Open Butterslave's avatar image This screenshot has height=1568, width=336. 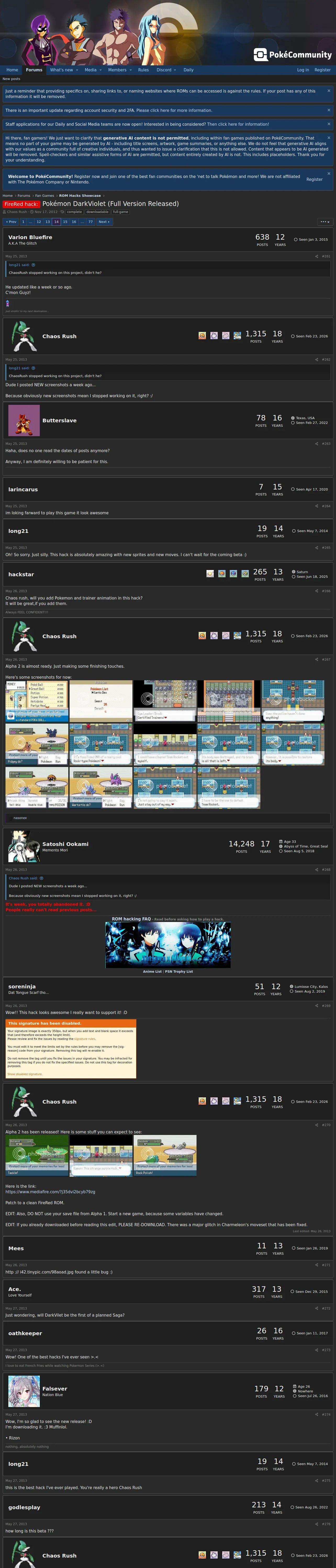coord(24,420)
